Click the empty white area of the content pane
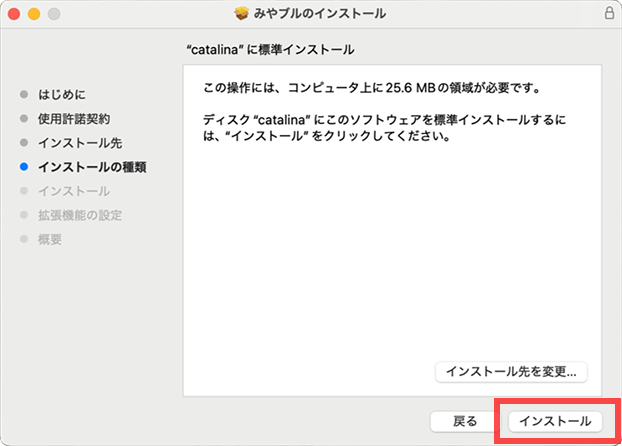622x446 pixels. pyautogui.click(x=392, y=260)
